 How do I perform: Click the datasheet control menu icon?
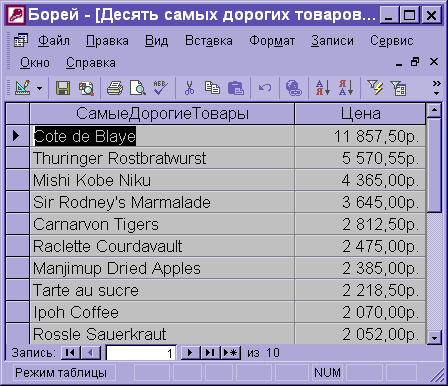click(21, 41)
